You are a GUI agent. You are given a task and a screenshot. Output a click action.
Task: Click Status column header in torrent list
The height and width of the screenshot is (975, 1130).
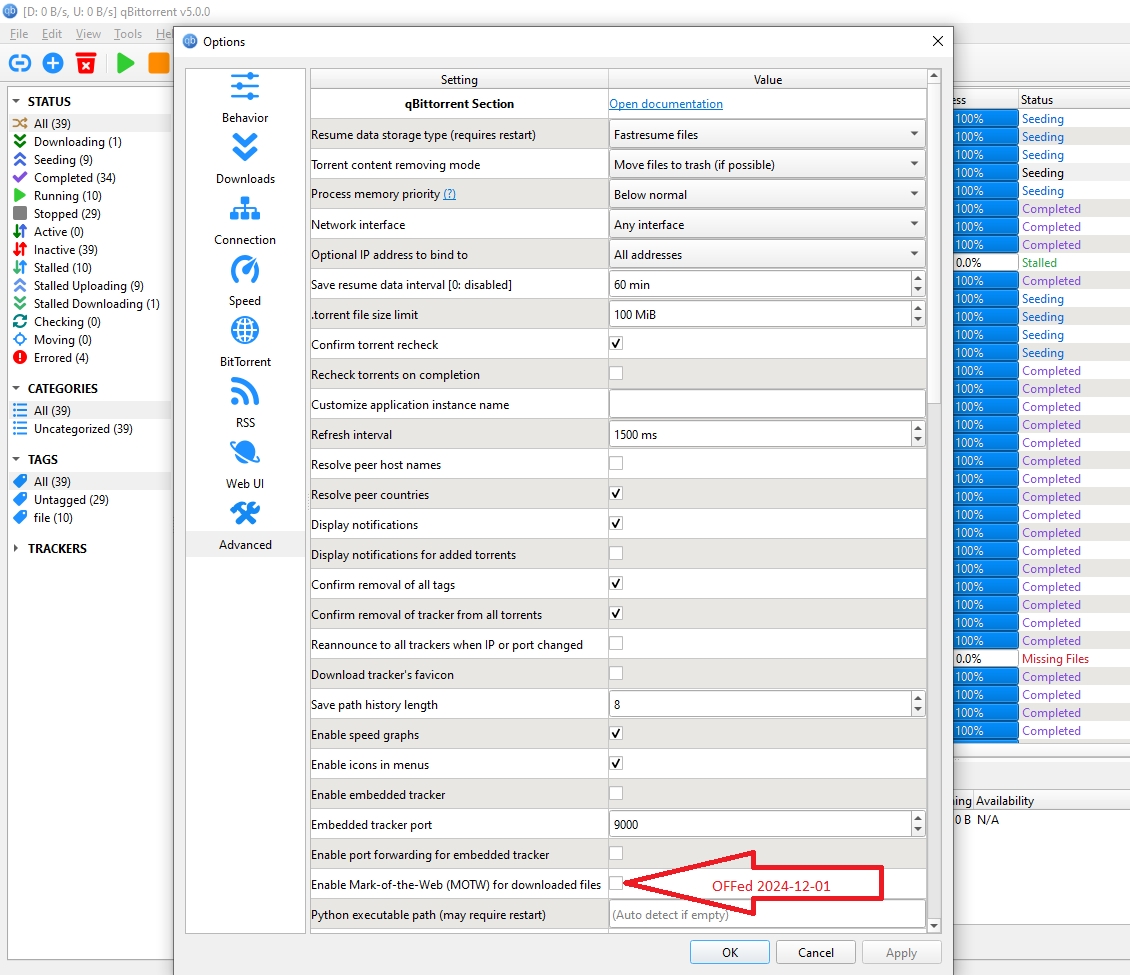coord(1037,99)
